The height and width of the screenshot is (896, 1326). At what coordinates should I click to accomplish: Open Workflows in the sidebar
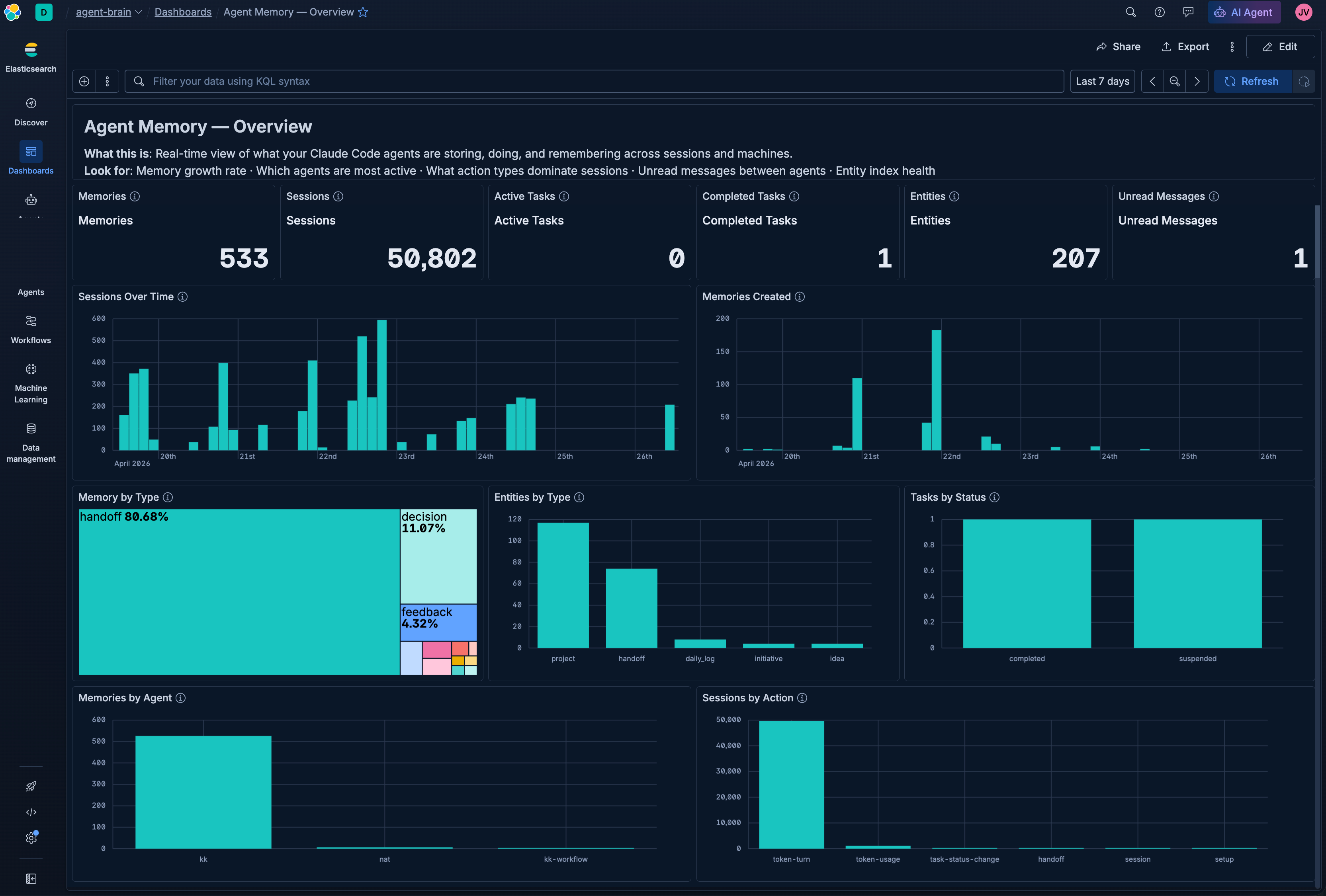click(x=31, y=329)
